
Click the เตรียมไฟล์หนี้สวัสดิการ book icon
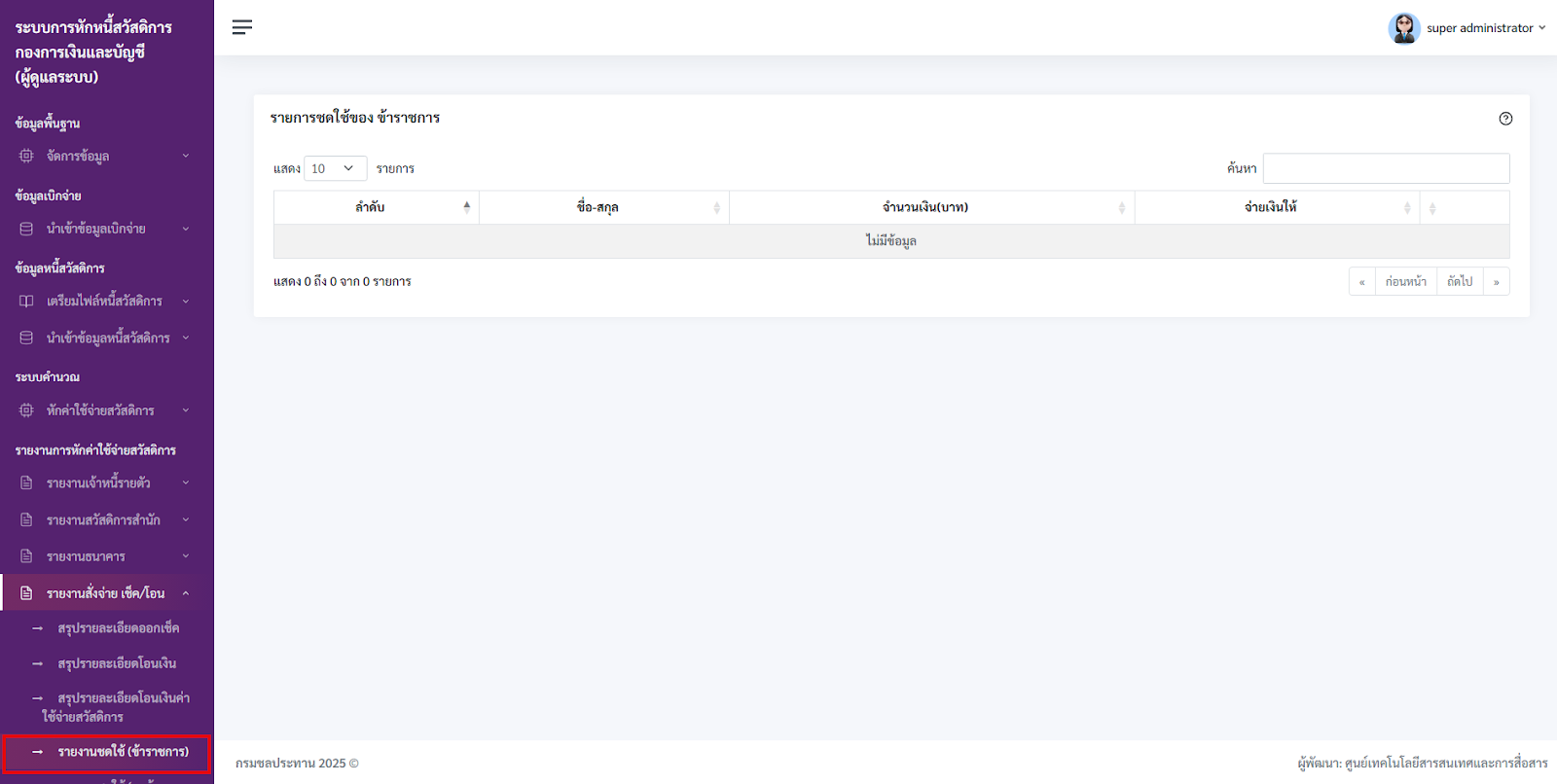point(26,302)
